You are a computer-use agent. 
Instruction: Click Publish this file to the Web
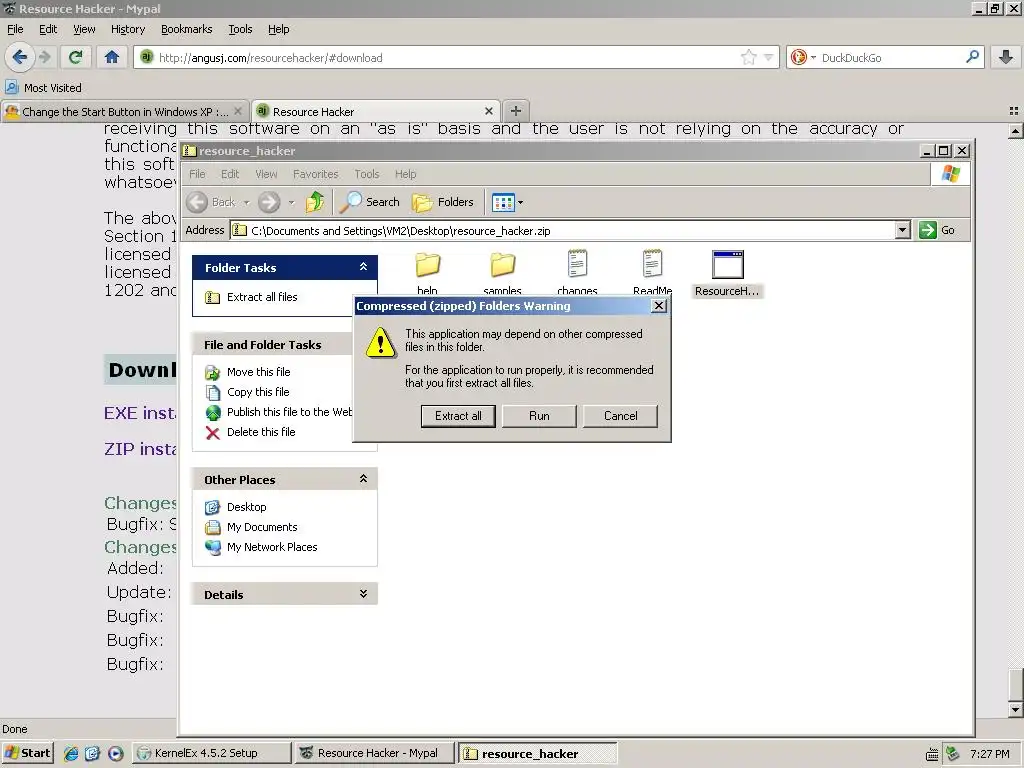pos(289,412)
